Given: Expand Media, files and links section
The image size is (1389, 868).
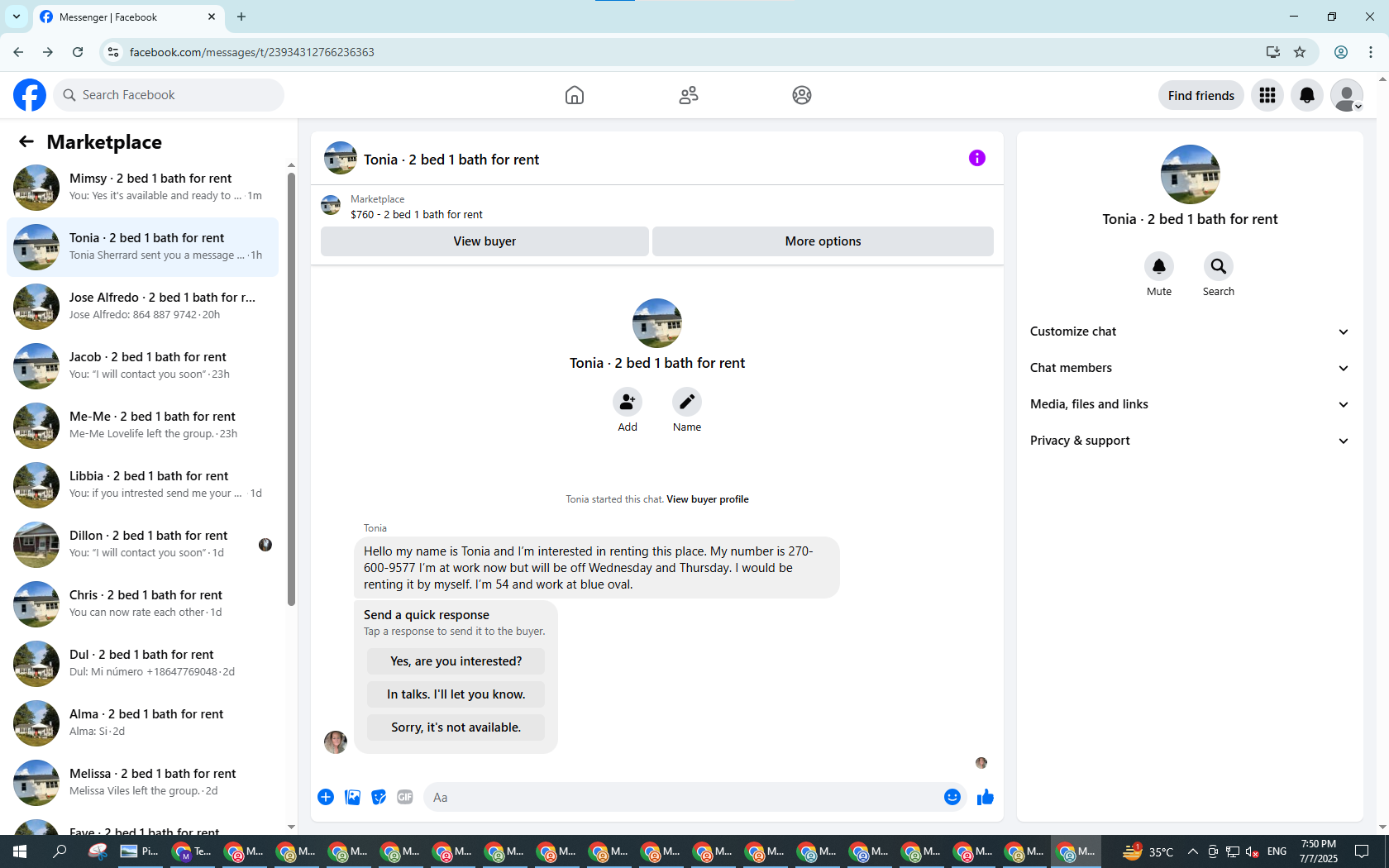Looking at the screenshot, I should [x=1191, y=404].
